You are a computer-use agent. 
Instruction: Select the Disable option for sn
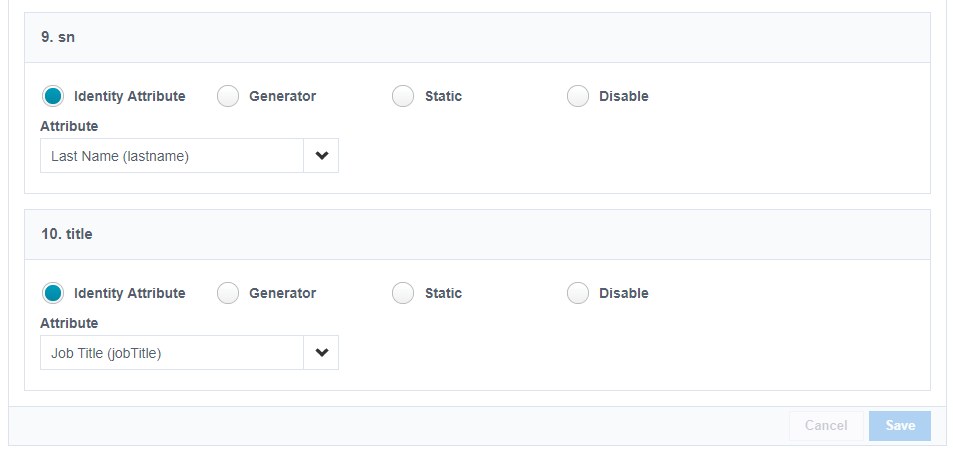pyautogui.click(x=578, y=96)
